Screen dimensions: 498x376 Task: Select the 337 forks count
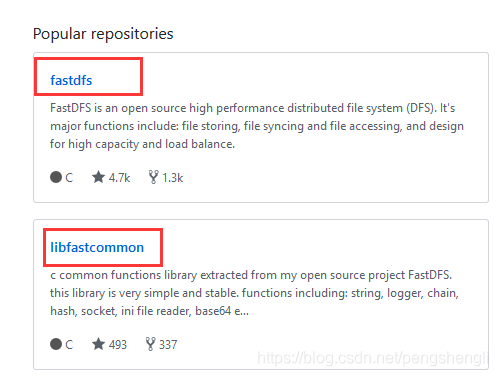pos(168,345)
